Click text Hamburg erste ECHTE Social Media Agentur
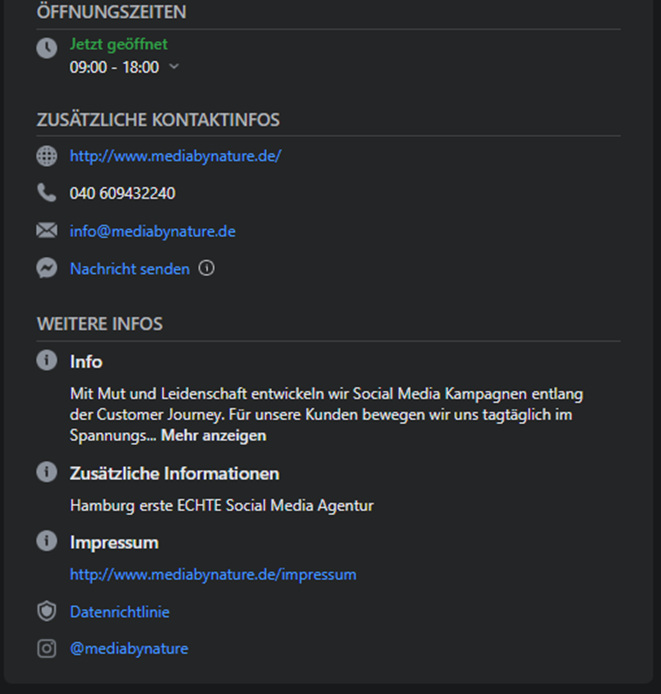The width and height of the screenshot is (661, 694). coord(222,505)
